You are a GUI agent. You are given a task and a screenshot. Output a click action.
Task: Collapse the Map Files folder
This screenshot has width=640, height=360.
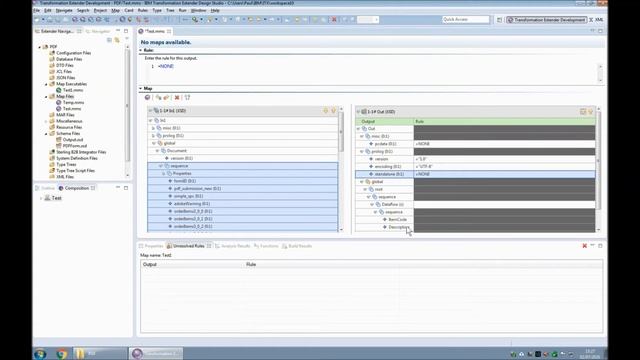coord(46,96)
